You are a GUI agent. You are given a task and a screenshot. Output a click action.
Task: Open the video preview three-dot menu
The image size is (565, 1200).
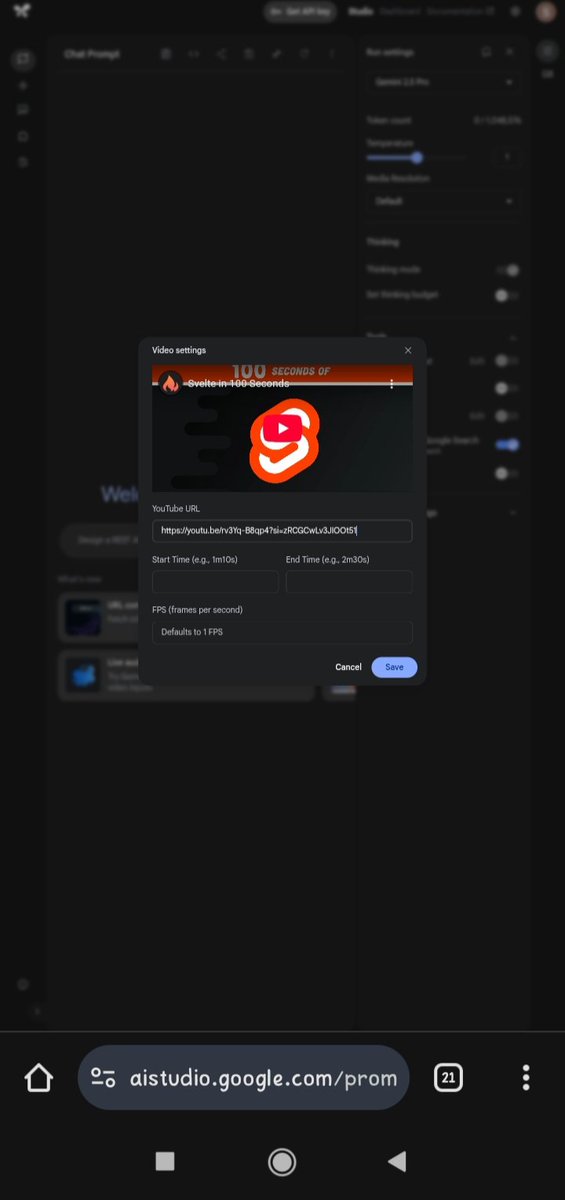point(391,384)
